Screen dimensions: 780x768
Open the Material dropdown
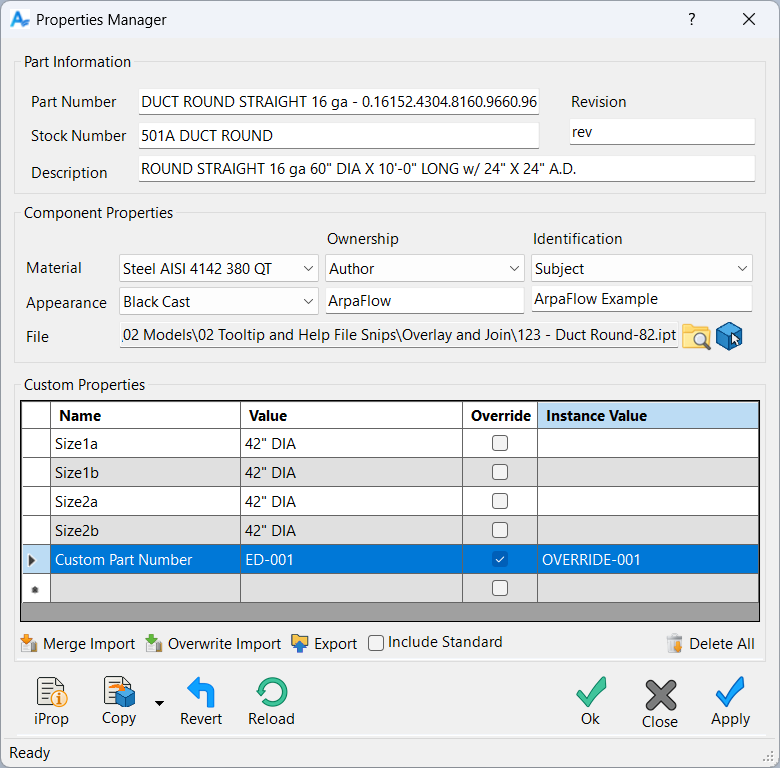(x=307, y=269)
